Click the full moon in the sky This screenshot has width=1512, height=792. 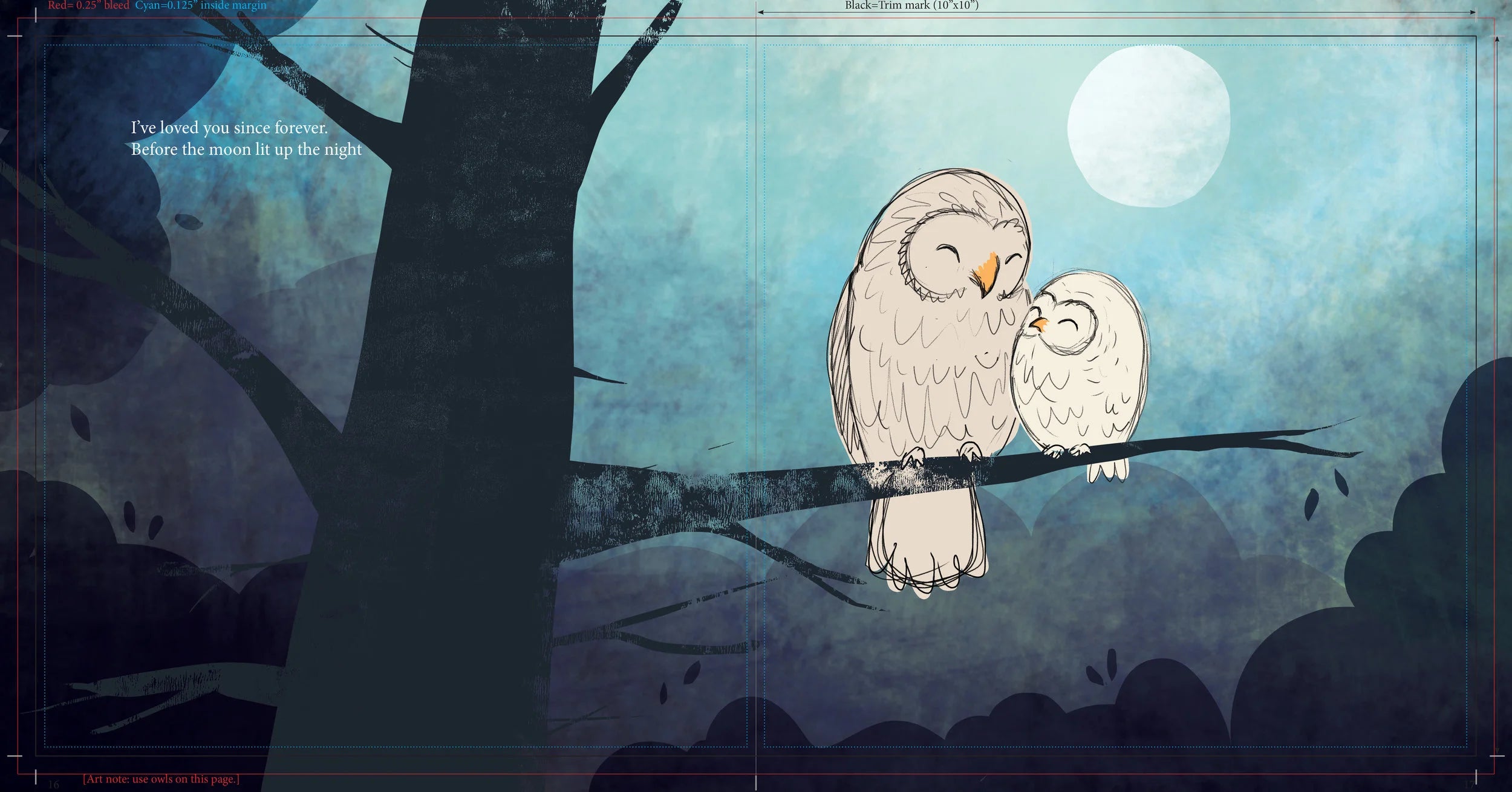pyautogui.click(x=1148, y=127)
